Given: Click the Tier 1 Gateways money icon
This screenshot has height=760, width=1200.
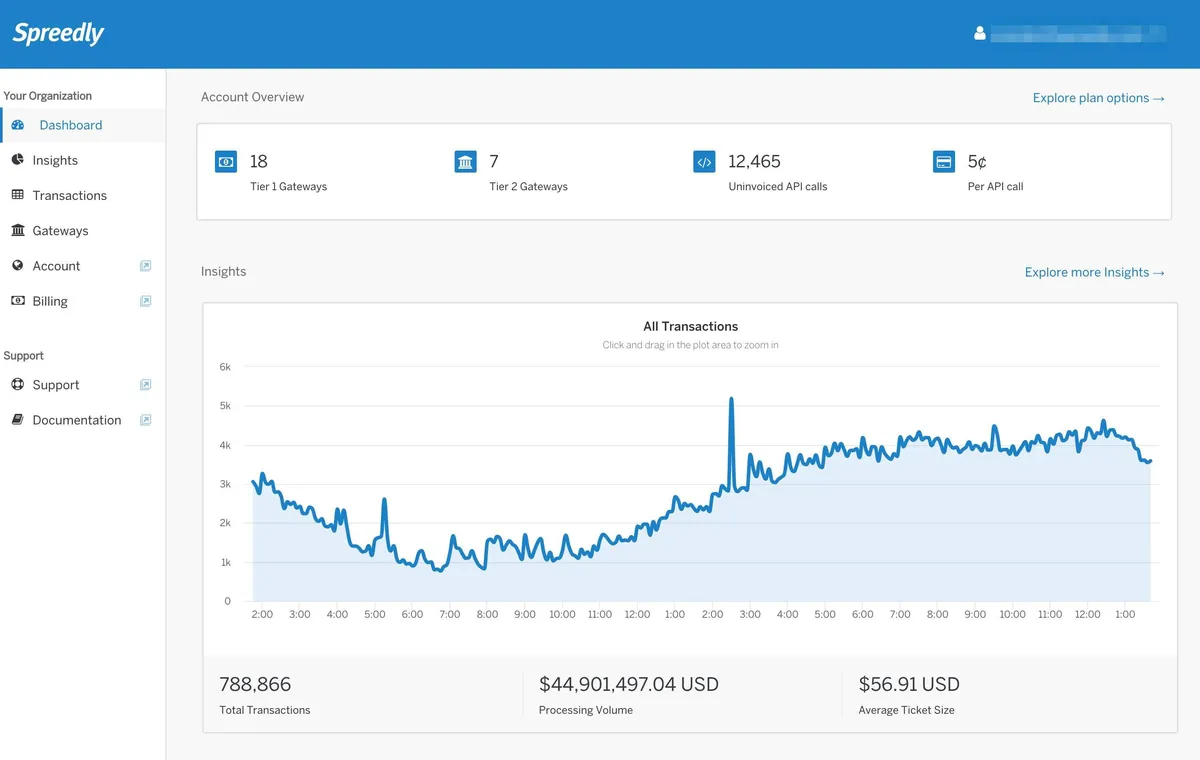Looking at the screenshot, I should tap(226, 162).
